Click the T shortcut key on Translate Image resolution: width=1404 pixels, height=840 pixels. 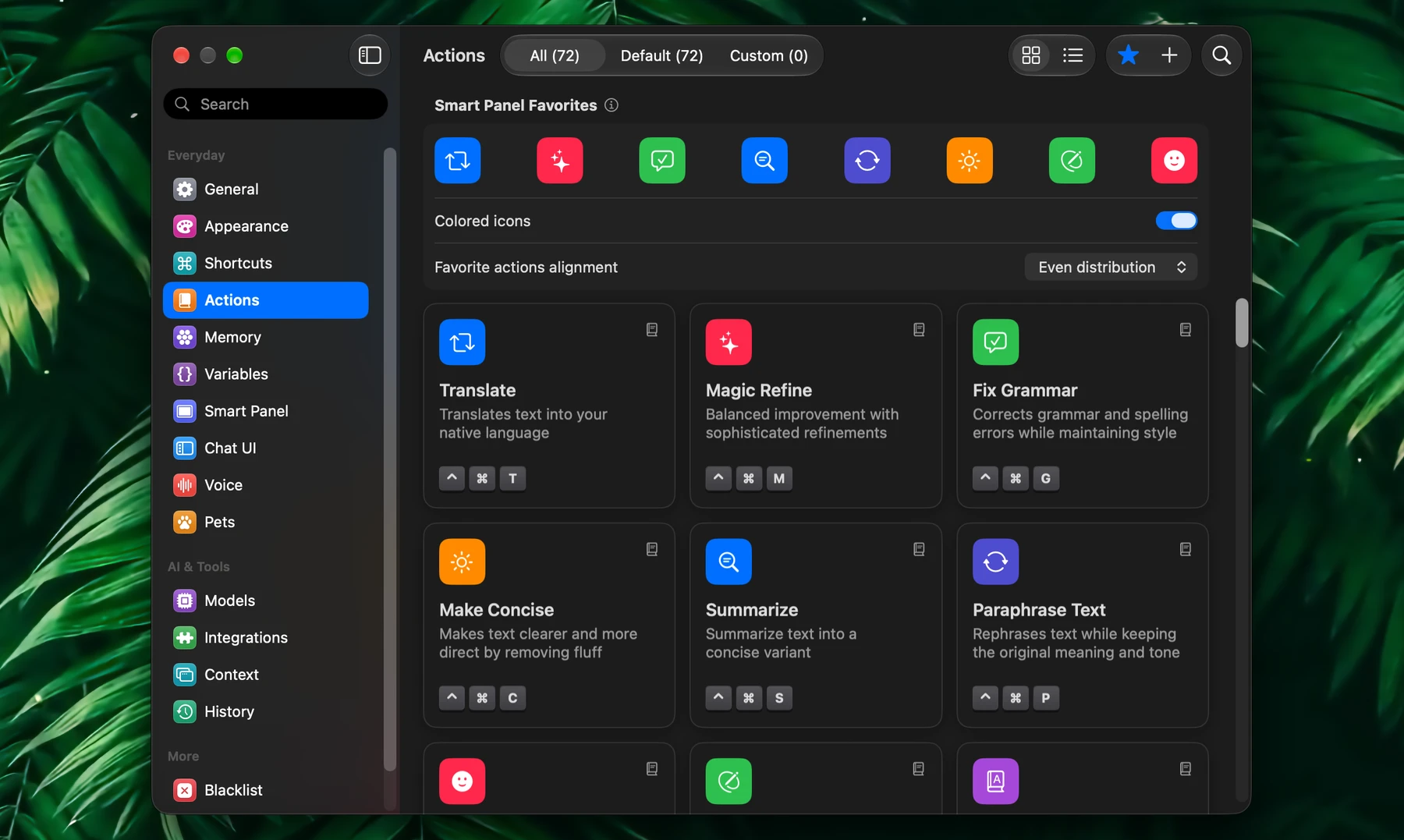click(x=512, y=478)
